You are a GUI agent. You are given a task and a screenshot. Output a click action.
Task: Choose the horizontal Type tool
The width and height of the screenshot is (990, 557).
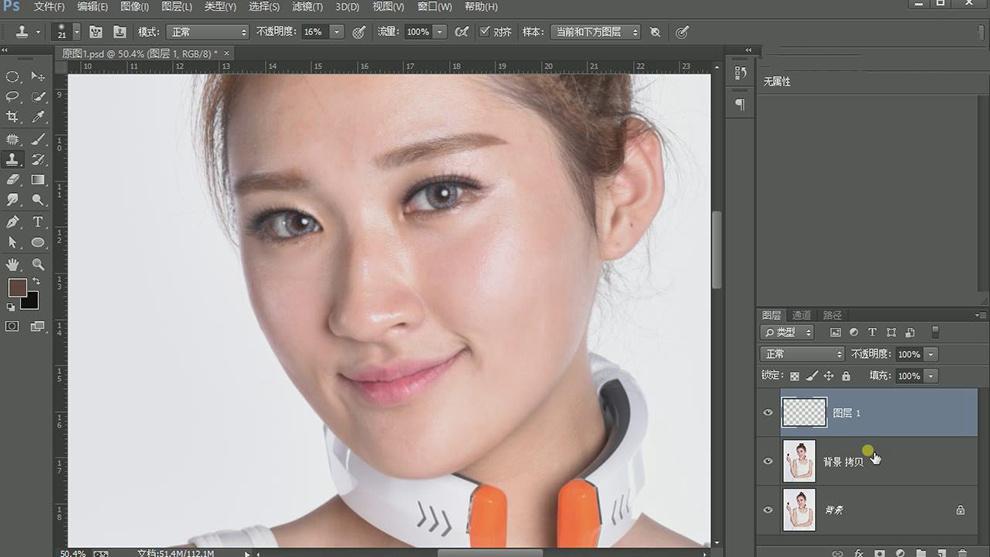pos(38,222)
